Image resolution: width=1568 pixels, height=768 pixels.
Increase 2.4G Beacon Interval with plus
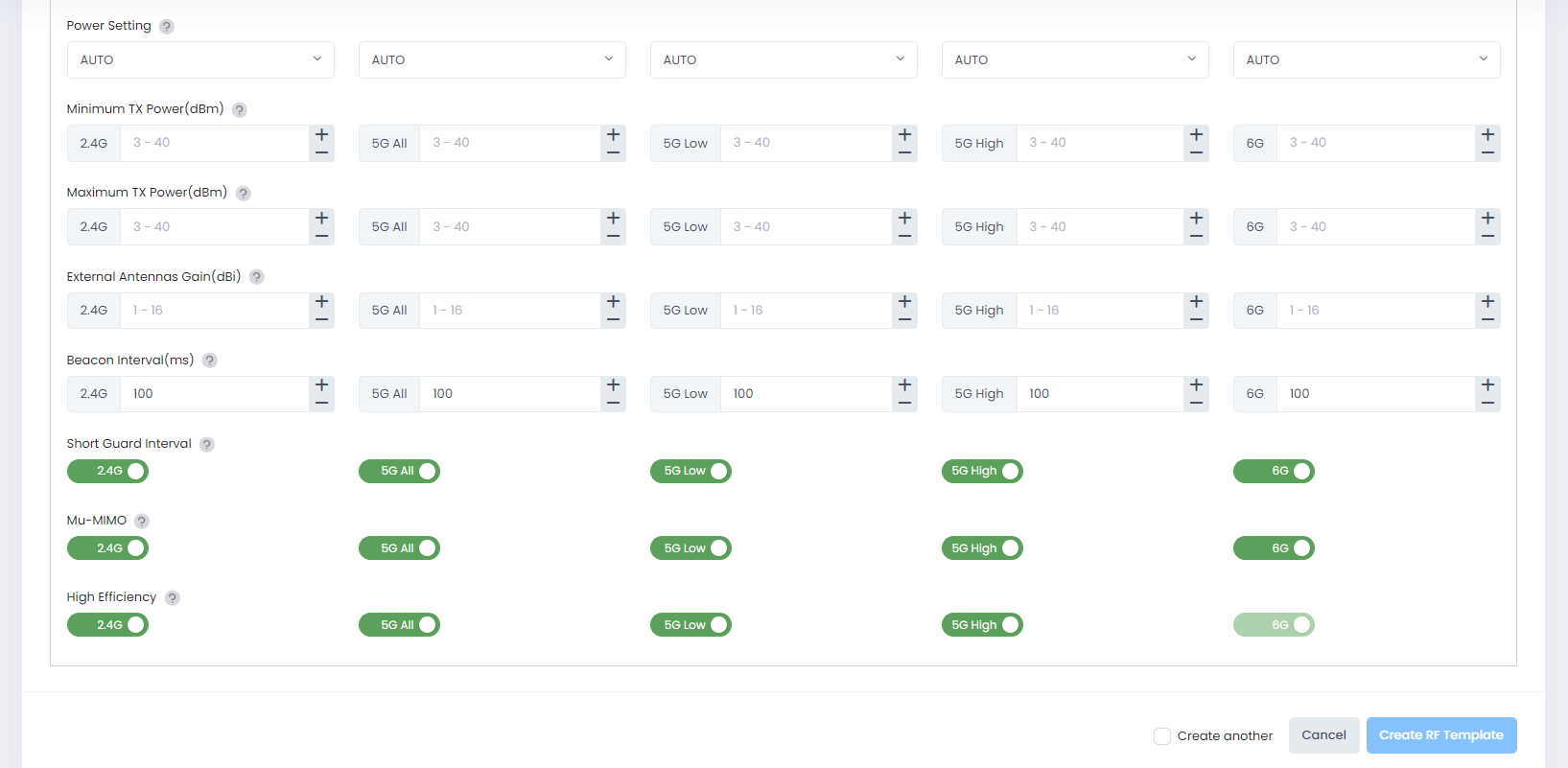click(x=322, y=385)
